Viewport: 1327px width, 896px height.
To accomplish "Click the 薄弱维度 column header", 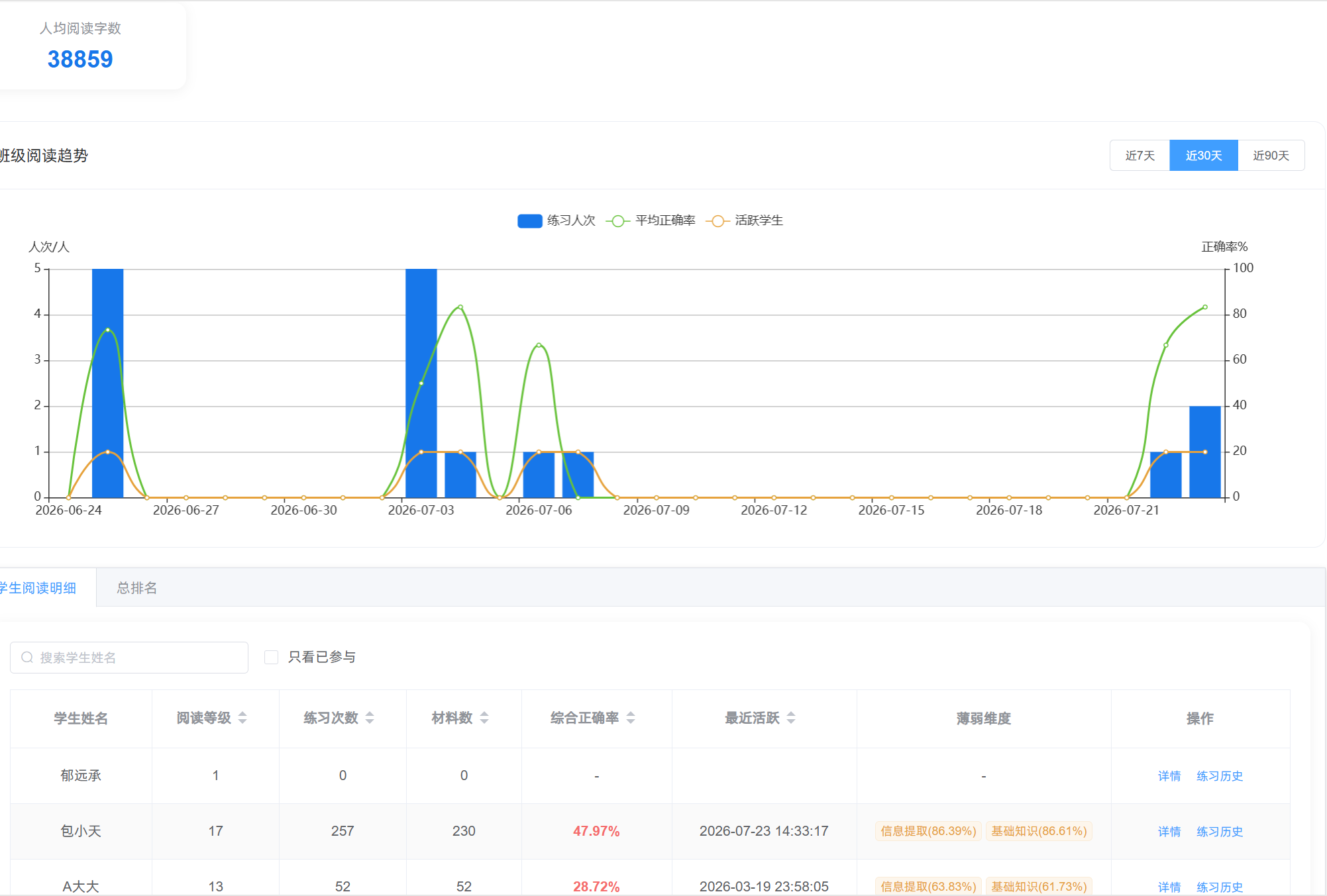I will pyautogui.click(x=983, y=719).
